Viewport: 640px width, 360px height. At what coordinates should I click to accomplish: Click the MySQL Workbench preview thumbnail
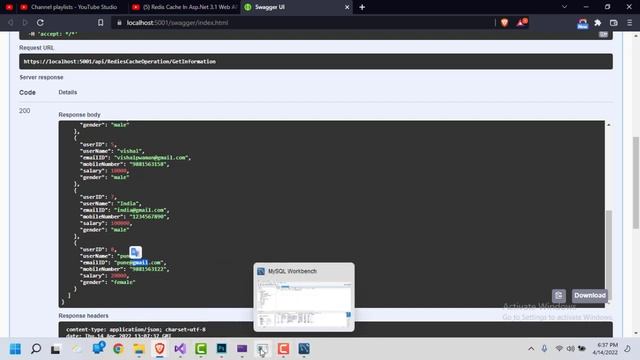pos(304,304)
